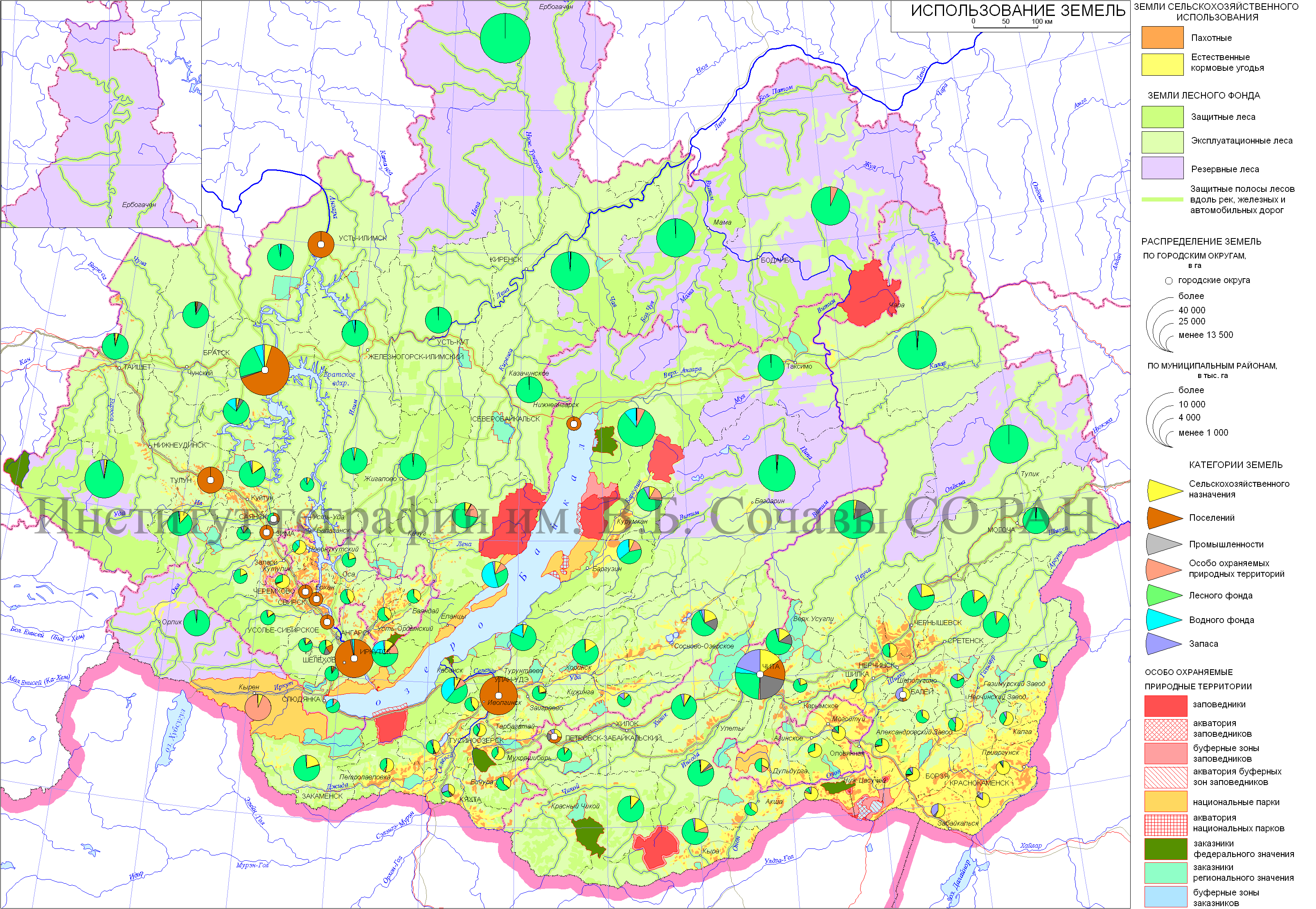Click the МОГОЧА city label
1316x909 pixels.
click(x=1002, y=530)
